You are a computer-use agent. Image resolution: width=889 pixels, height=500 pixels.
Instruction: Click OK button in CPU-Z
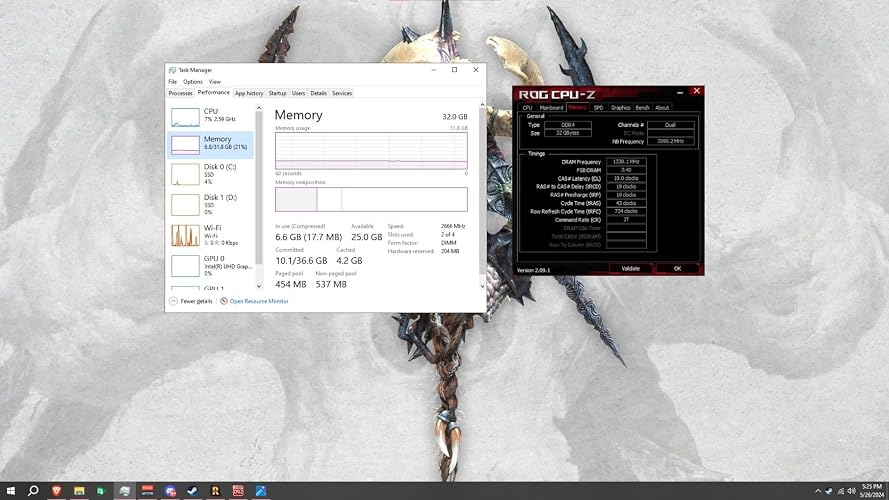[x=677, y=269]
